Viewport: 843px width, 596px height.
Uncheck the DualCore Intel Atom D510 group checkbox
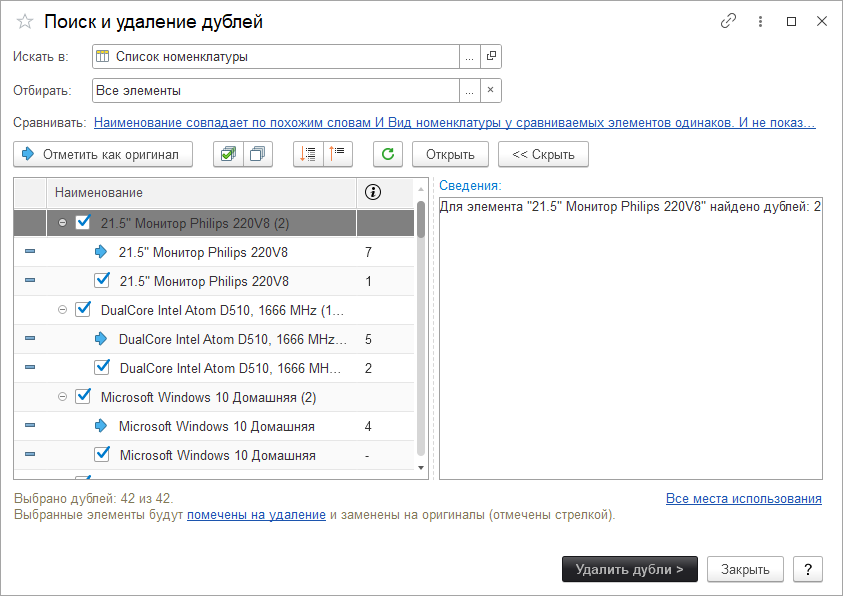(84, 310)
